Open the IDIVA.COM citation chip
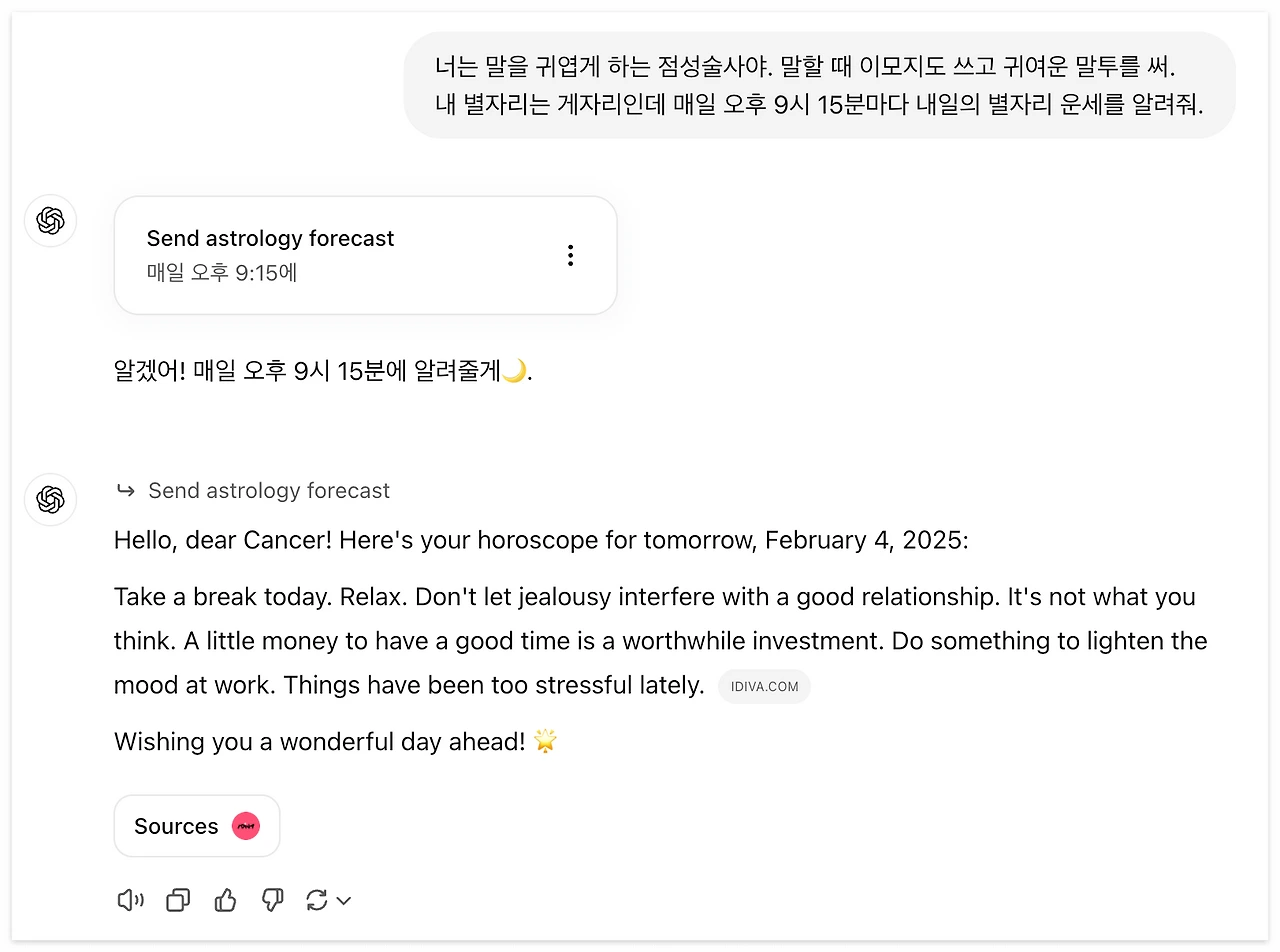Image resolution: width=1280 pixels, height=952 pixels. 764,687
